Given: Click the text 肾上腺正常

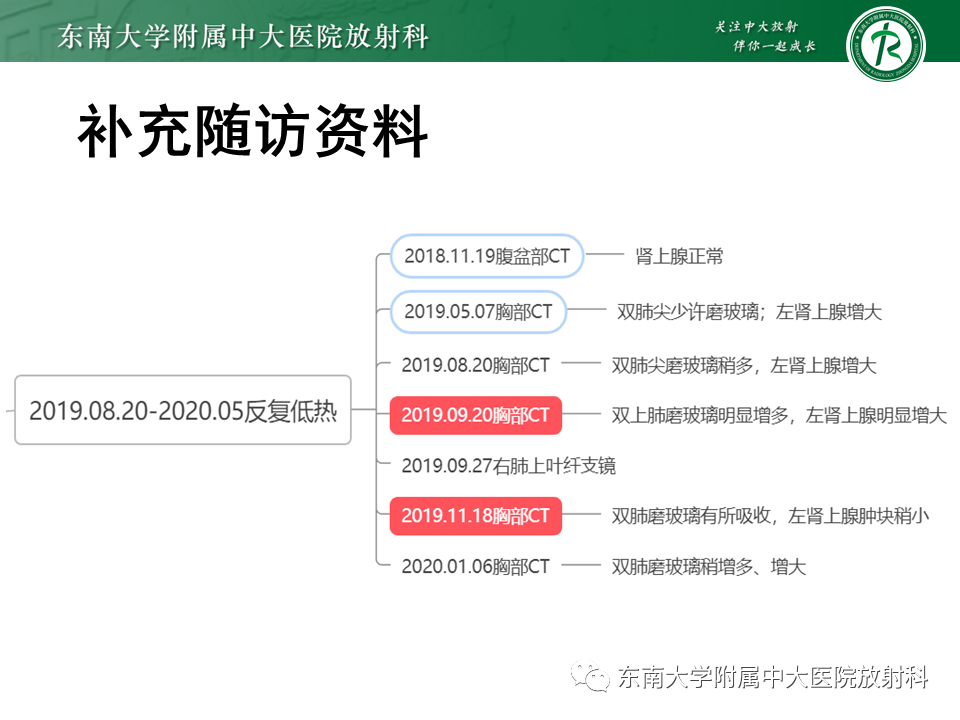Looking at the screenshot, I should click(679, 256).
